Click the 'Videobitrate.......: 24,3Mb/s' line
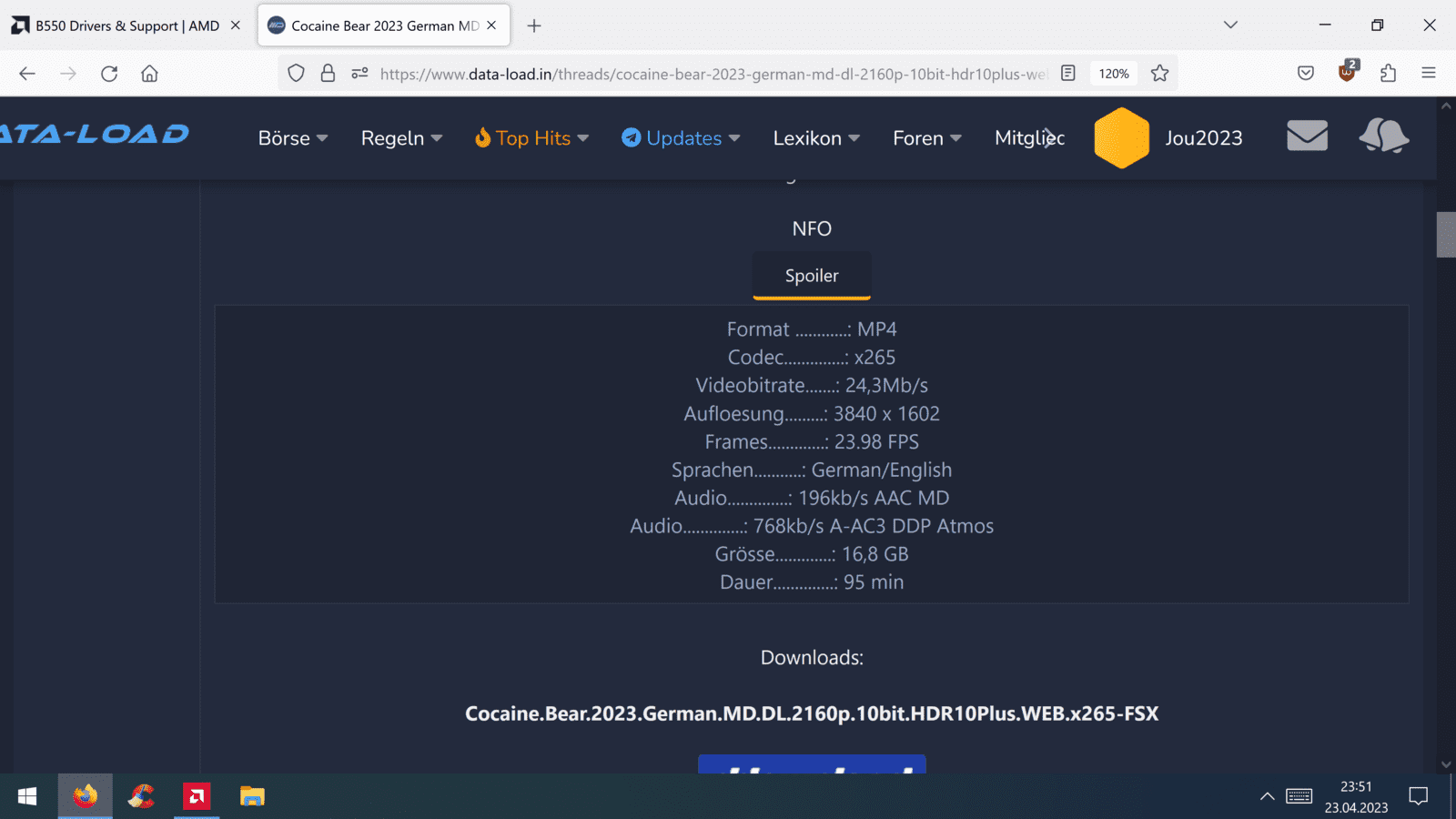Viewport: 1456px width, 819px height. (812, 386)
